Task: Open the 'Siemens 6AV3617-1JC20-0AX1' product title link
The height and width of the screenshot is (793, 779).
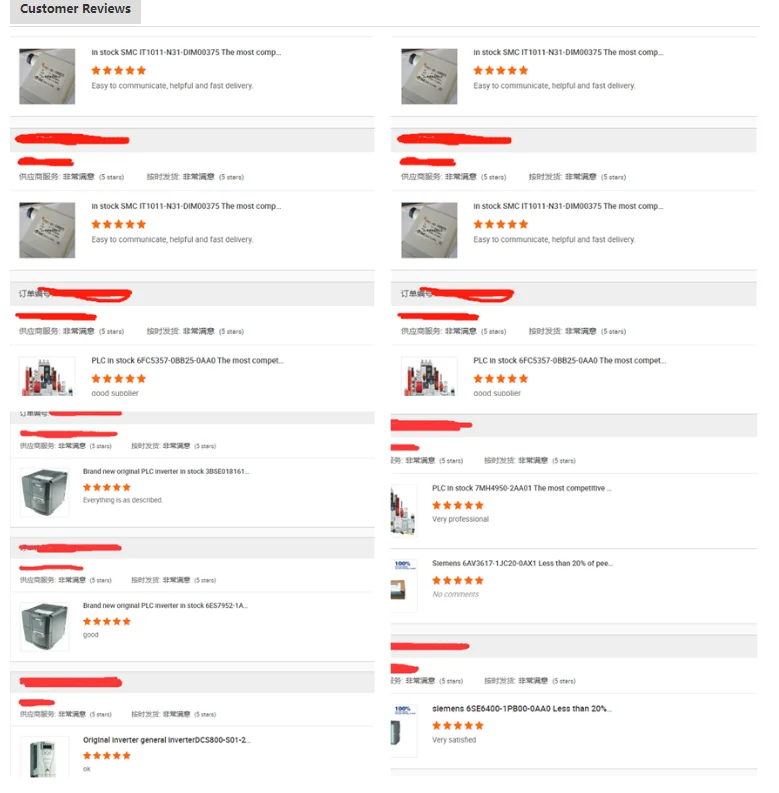Action: point(522,563)
